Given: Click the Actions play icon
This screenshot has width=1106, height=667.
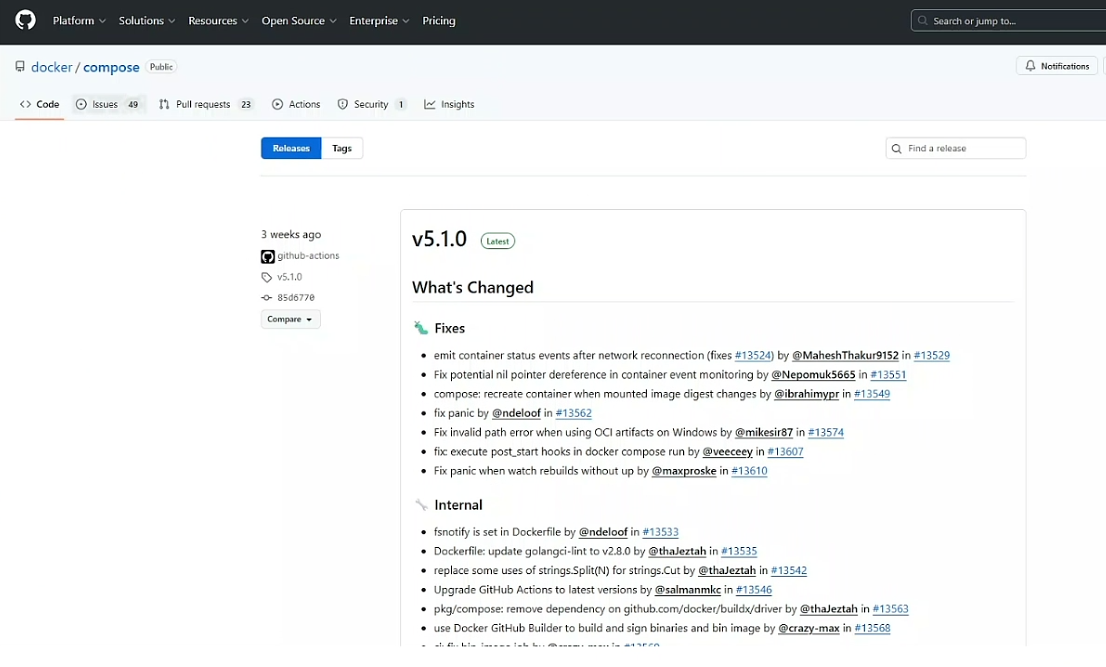Looking at the screenshot, I should coord(277,104).
